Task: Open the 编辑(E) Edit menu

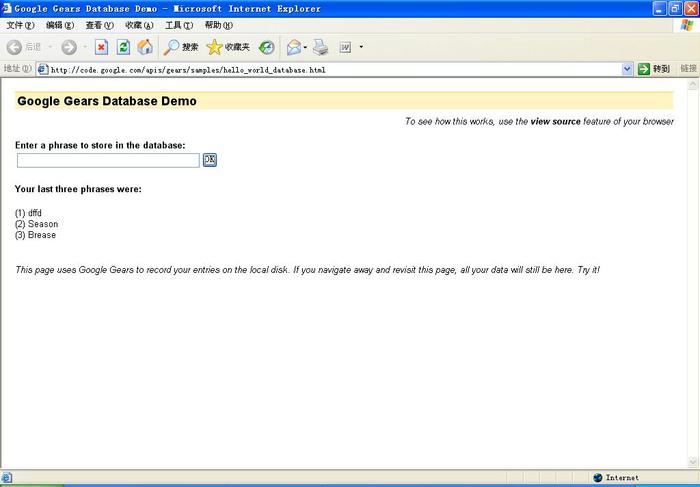Action: (60, 25)
